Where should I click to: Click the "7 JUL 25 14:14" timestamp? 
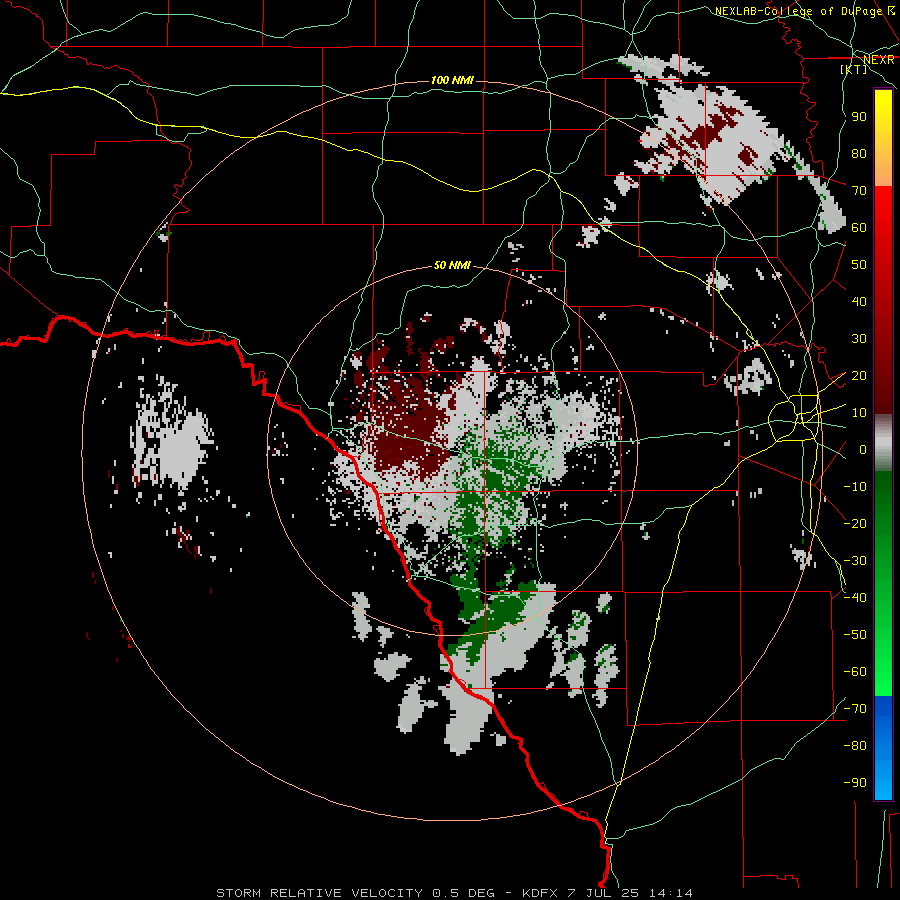630,893
